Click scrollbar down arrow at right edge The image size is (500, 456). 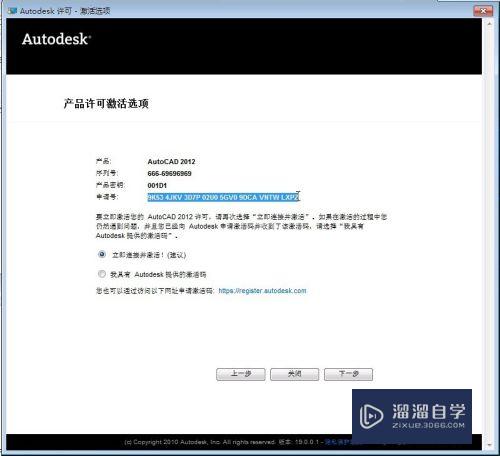click(490, 445)
